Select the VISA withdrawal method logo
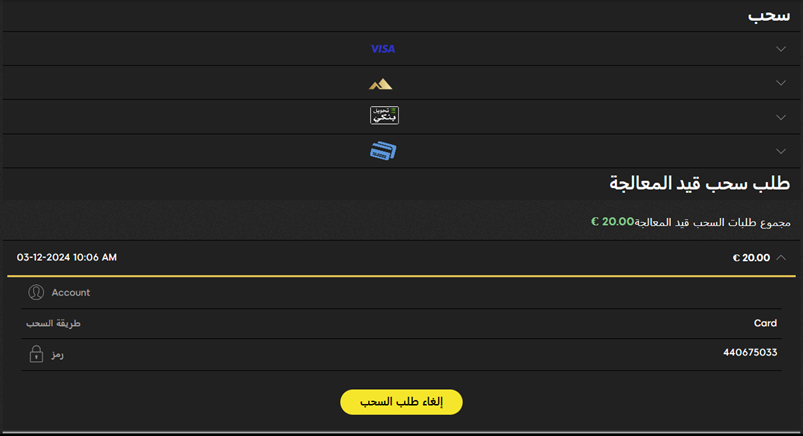The width and height of the screenshot is (803, 436). click(383, 49)
